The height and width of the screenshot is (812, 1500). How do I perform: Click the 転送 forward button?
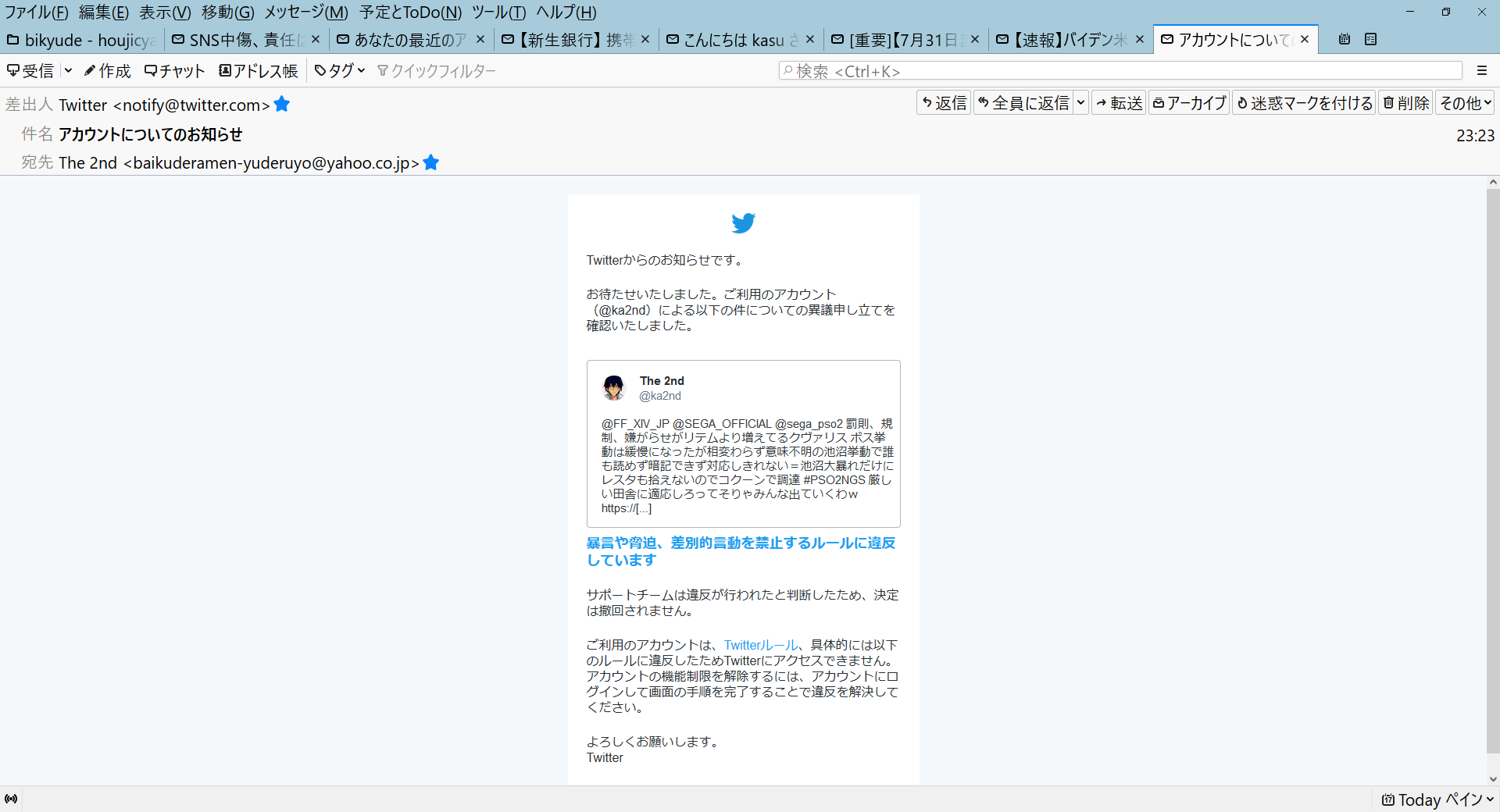(1119, 103)
